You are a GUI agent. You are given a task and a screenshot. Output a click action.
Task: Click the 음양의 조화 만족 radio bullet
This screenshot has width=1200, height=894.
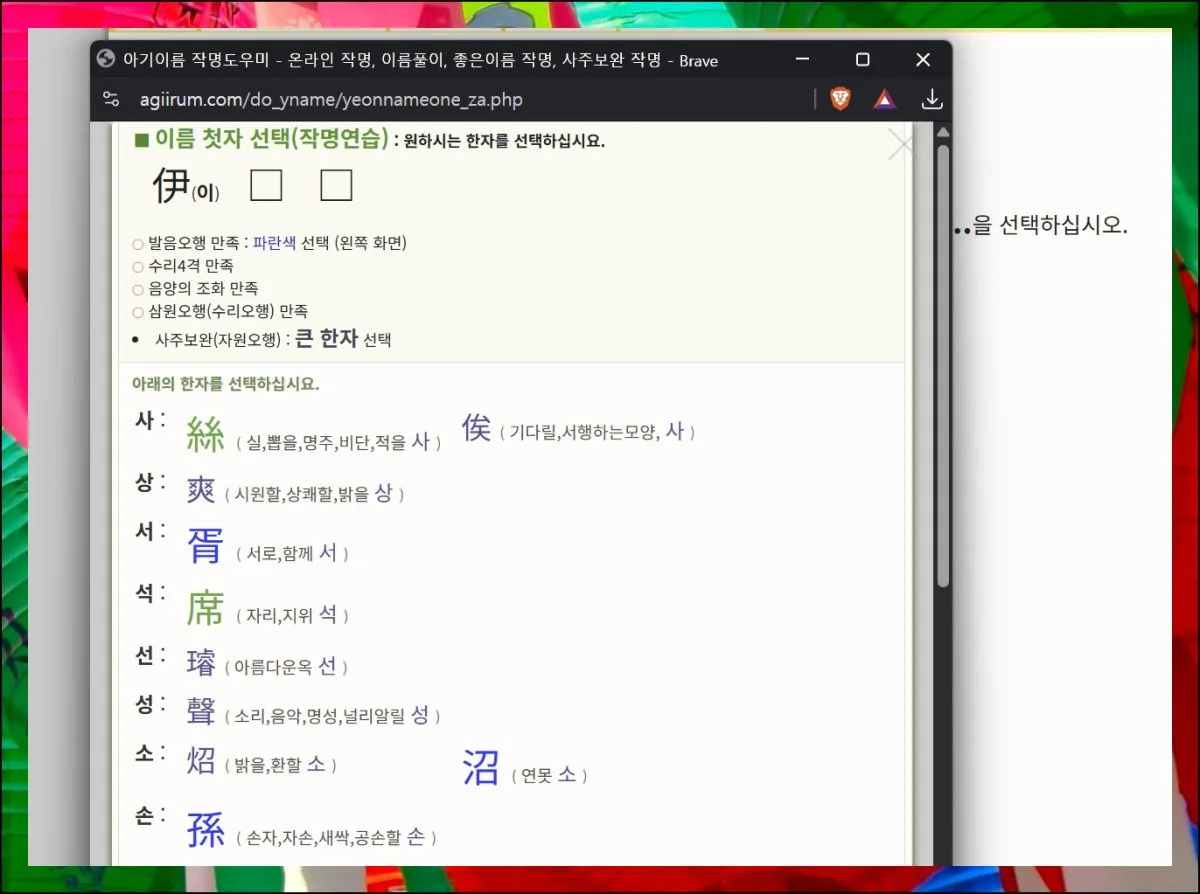pyautogui.click(x=138, y=289)
